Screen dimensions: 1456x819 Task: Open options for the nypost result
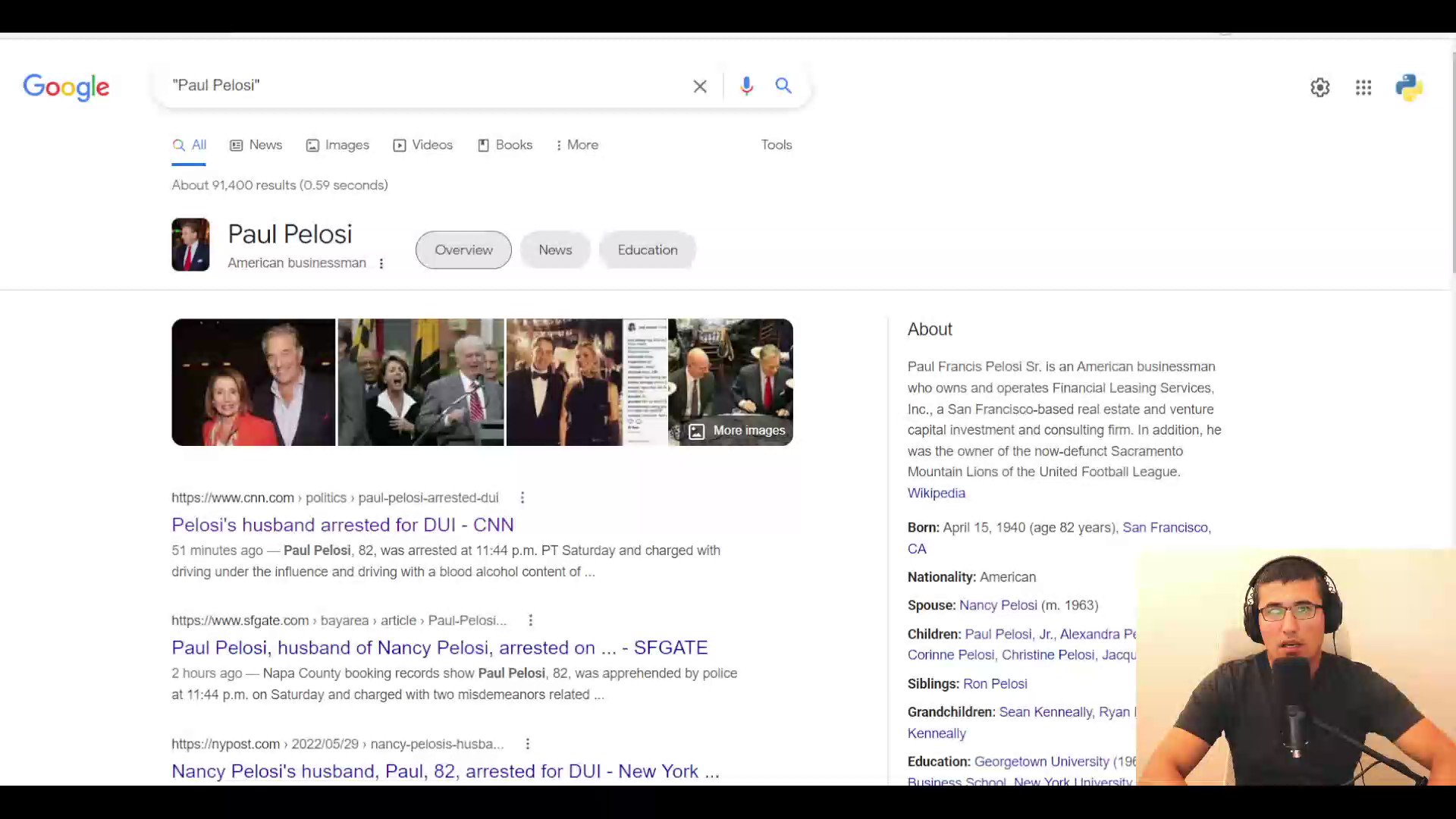click(x=527, y=744)
